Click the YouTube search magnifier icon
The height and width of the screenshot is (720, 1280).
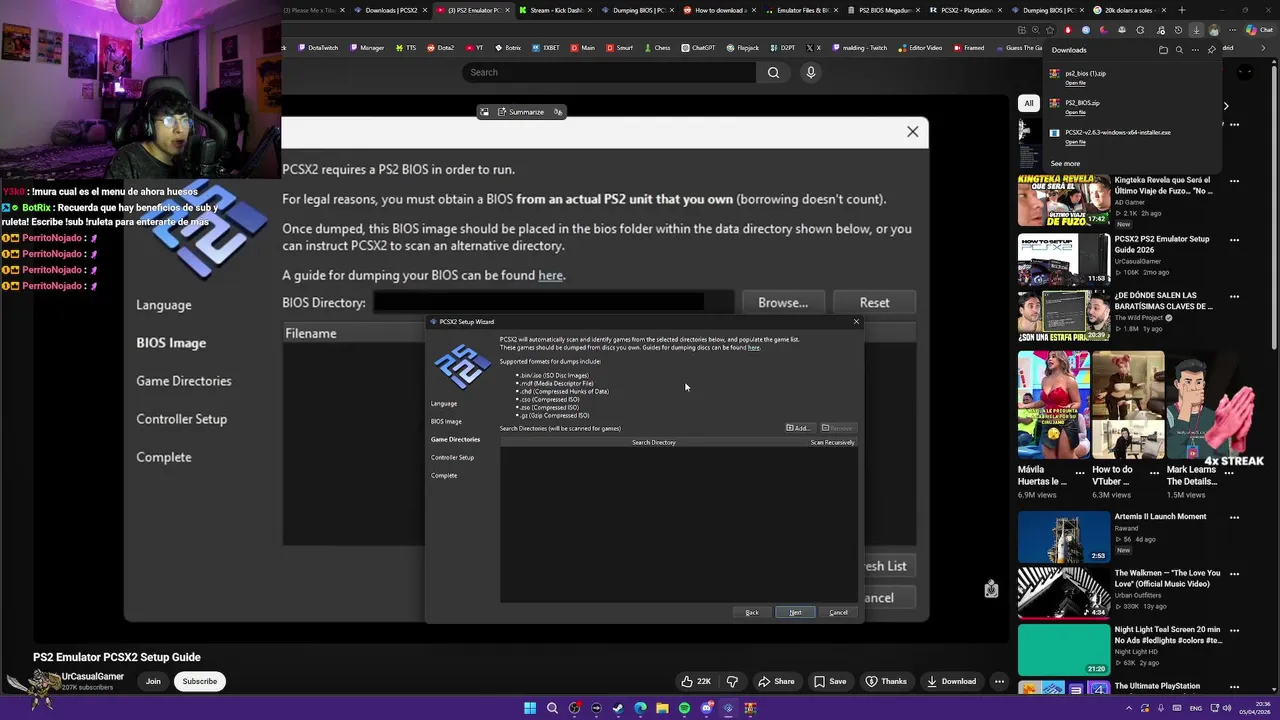[773, 72]
